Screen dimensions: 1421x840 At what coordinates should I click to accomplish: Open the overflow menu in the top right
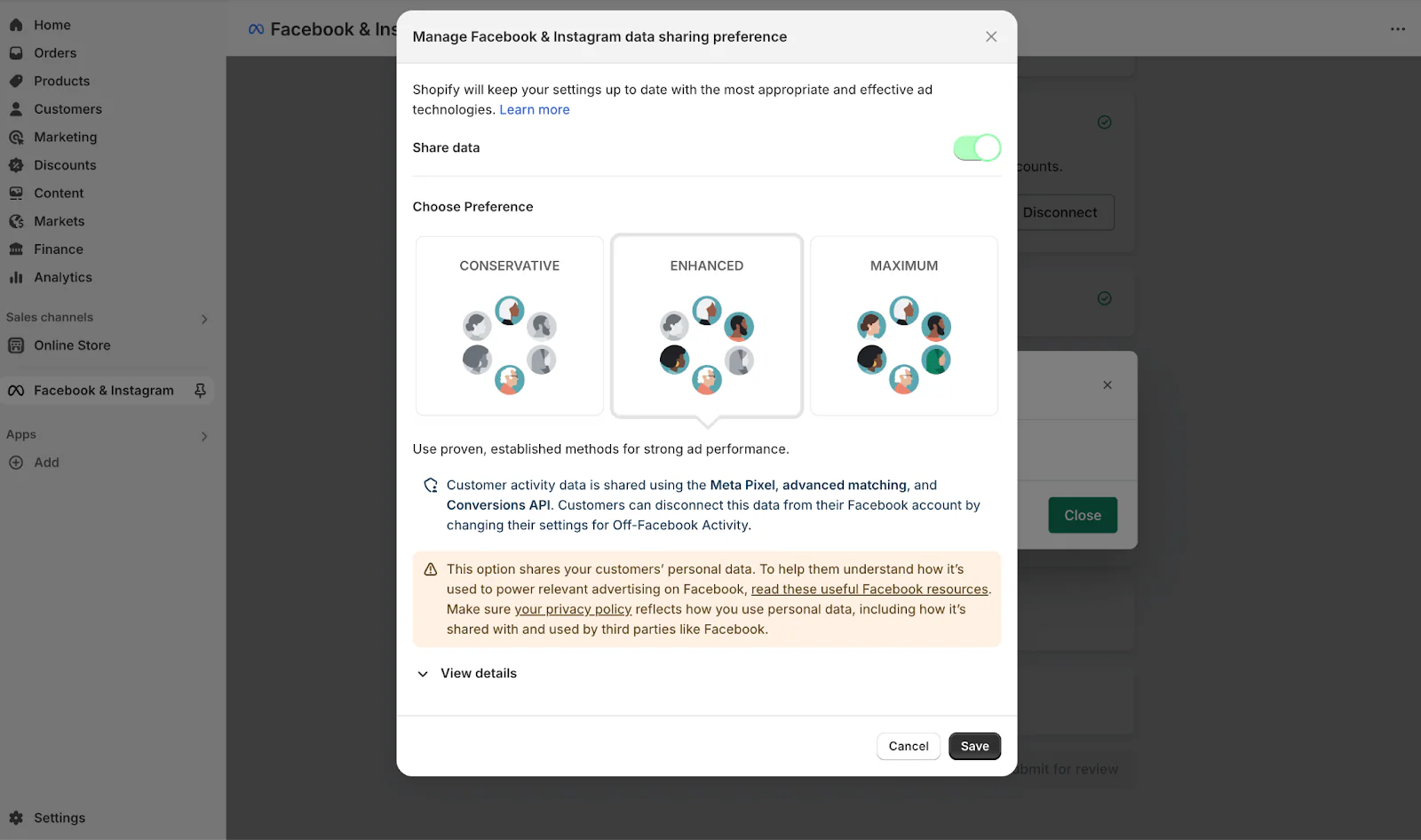tap(1398, 28)
